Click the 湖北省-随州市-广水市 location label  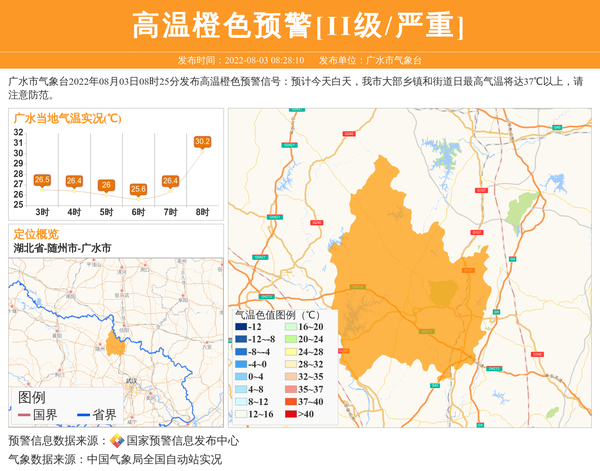tap(62, 247)
